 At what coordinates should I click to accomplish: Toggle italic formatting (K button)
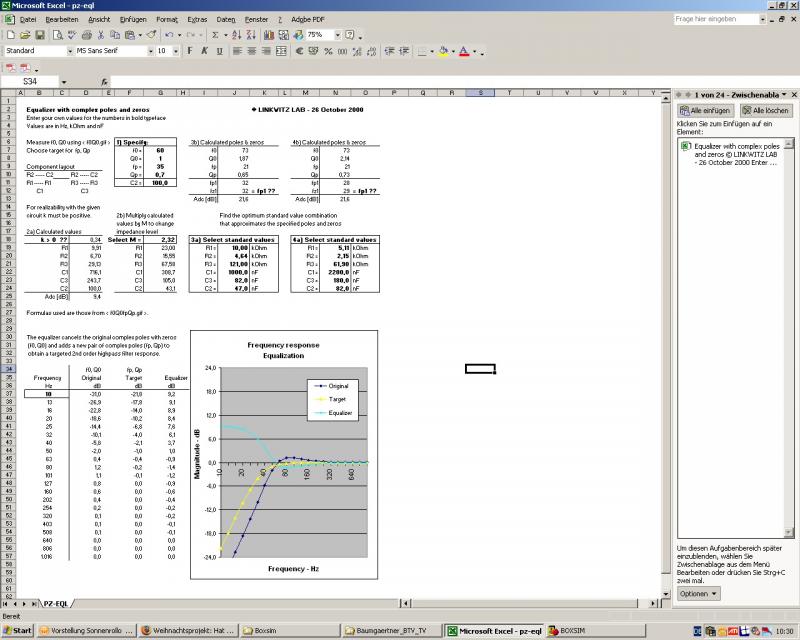(x=204, y=50)
